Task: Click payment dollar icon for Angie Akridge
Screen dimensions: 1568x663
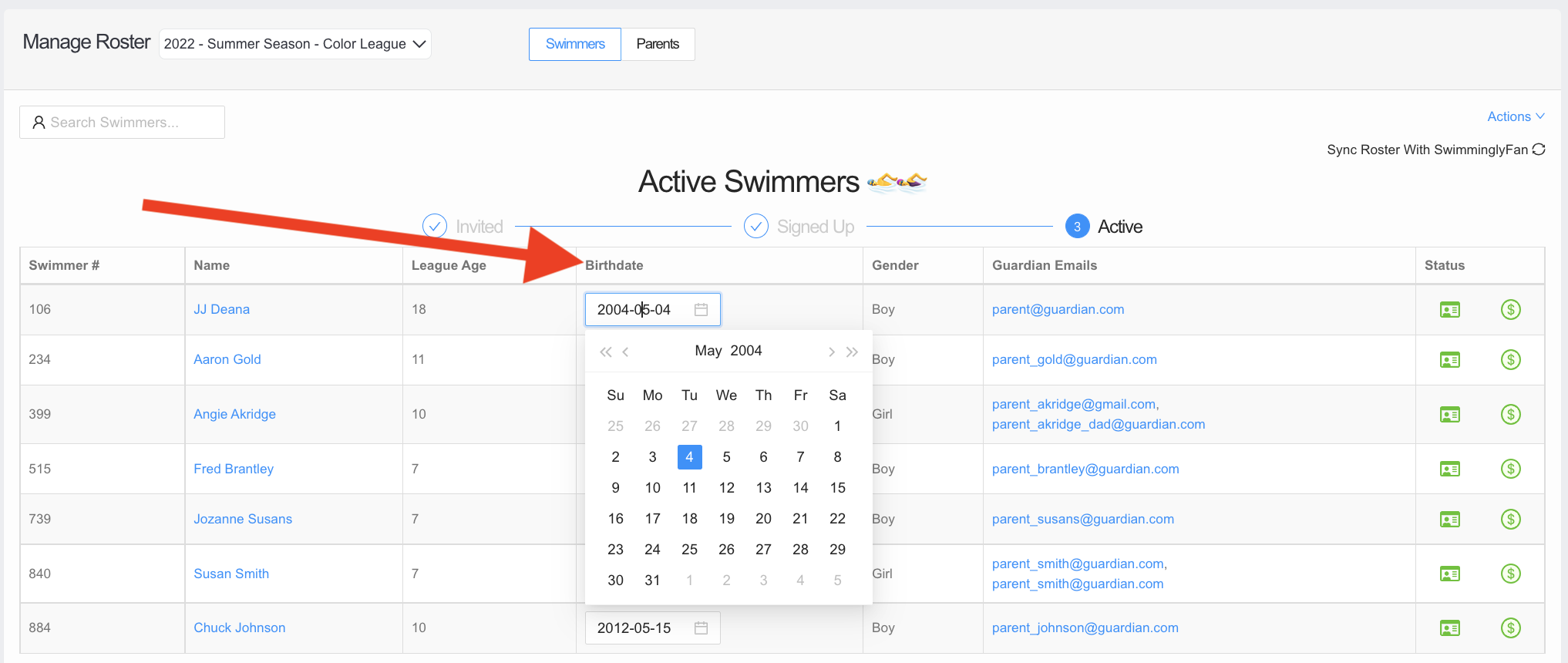Action: (x=1511, y=415)
